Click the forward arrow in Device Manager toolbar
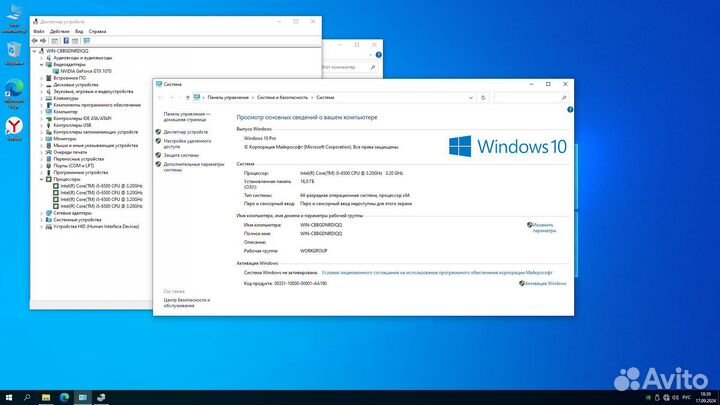720x405 pixels. pos(43,41)
